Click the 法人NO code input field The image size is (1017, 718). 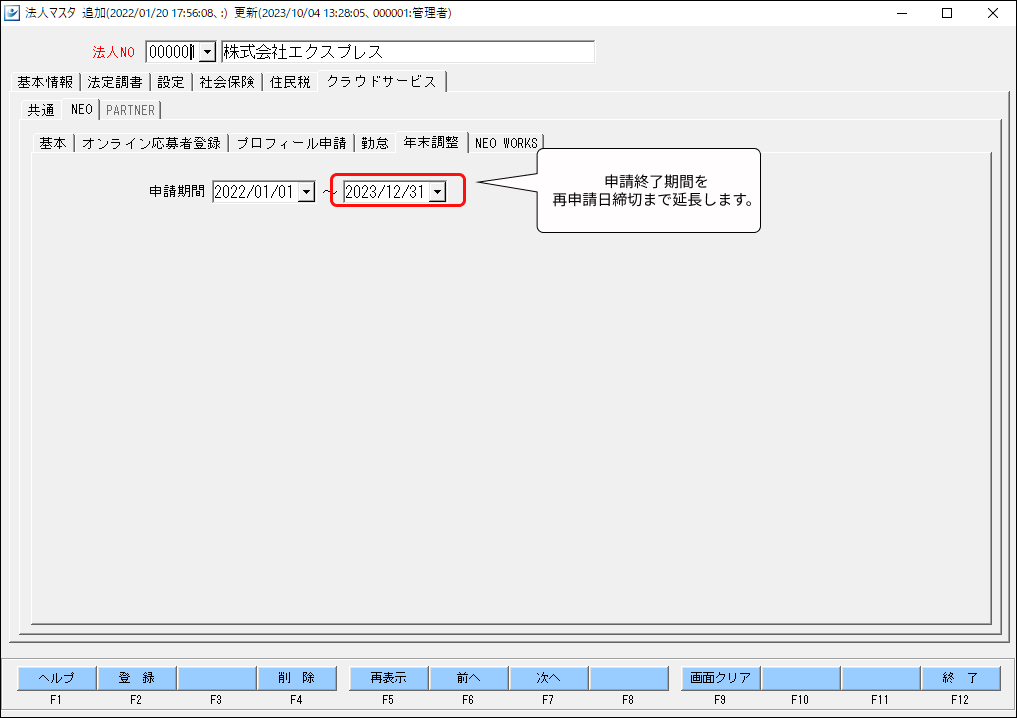coord(172,52)
